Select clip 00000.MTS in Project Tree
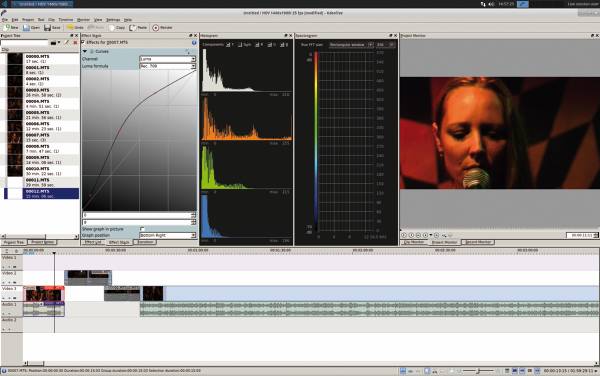 tap(40, 59)
